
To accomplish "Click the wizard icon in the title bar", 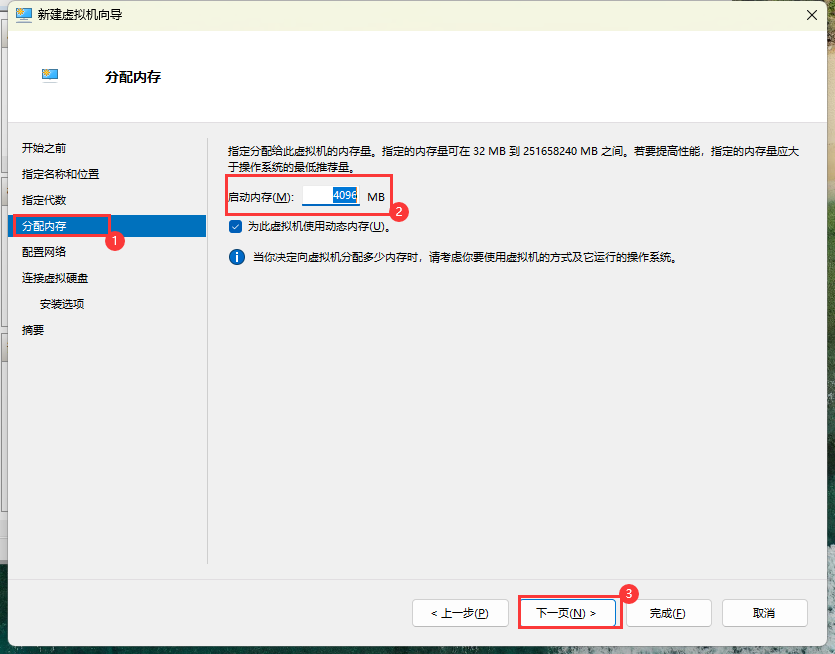I will click(23, 14).
